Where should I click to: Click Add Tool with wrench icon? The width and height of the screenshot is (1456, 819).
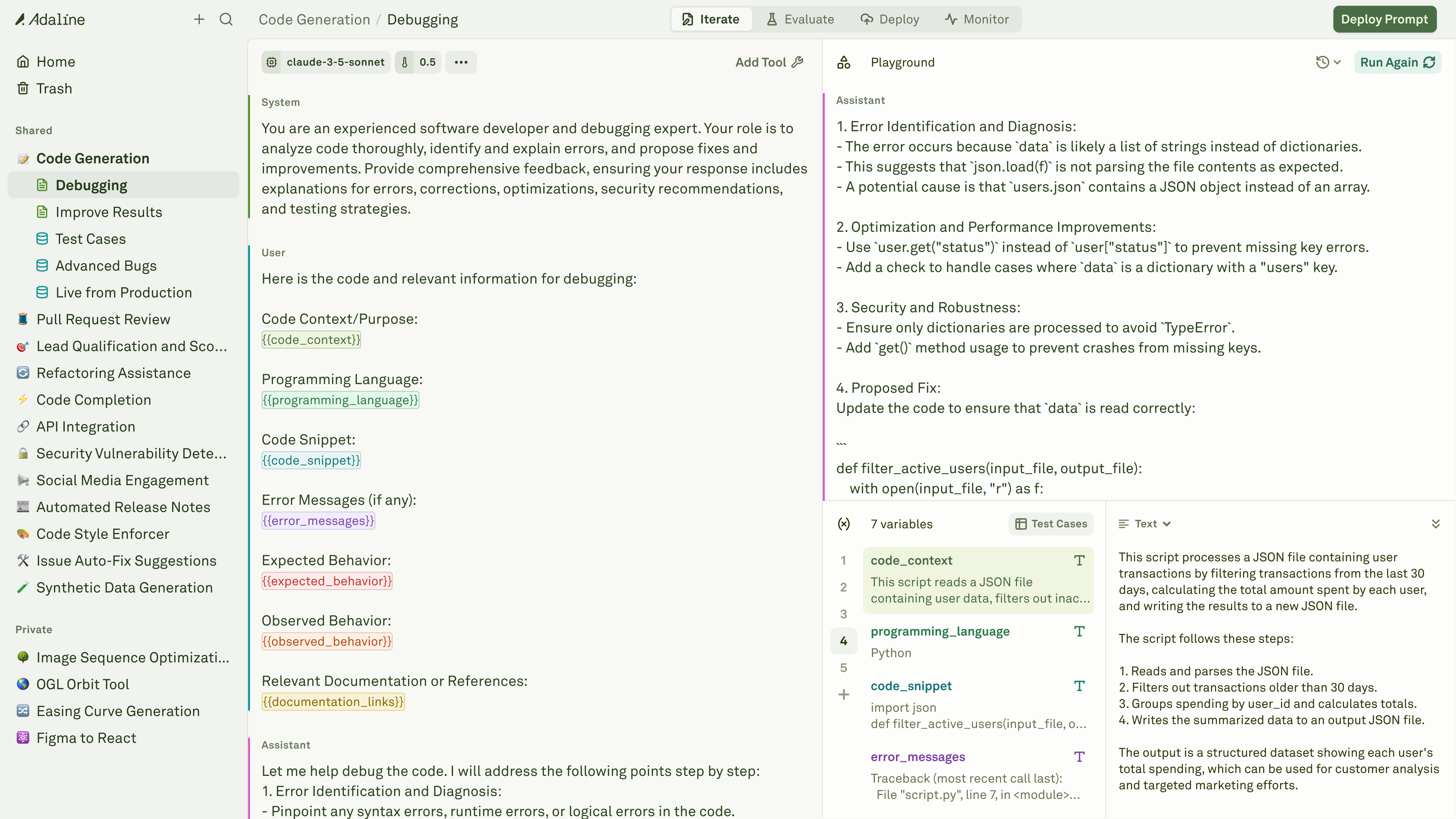(x=769, y=62)
